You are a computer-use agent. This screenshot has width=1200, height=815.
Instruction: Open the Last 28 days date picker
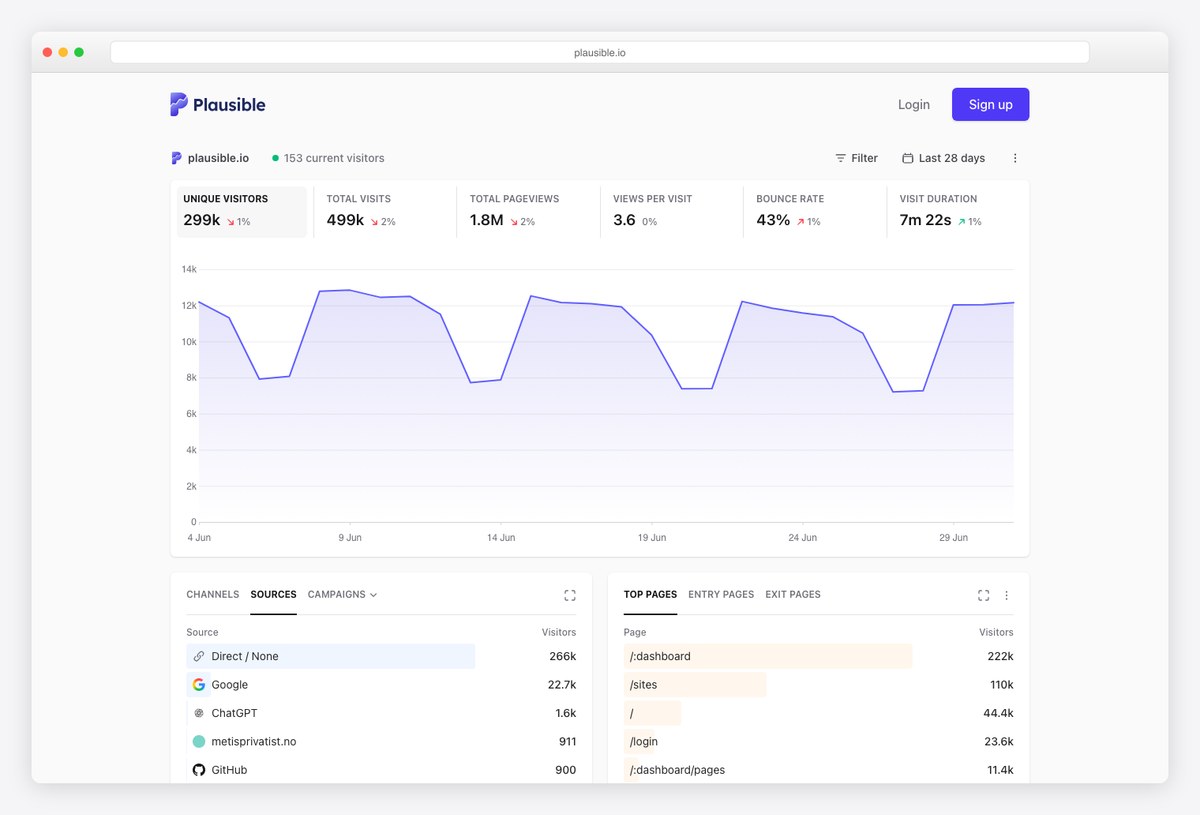[x=944, y=158]
